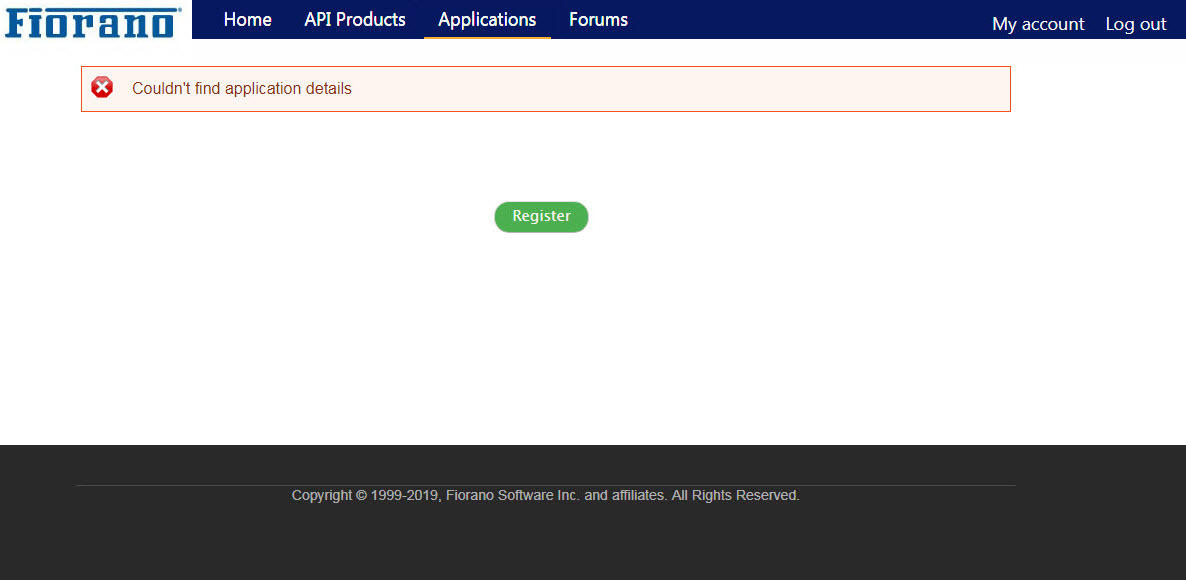
Task: Click the Log out link
Action: click(x=1135, y=24)
